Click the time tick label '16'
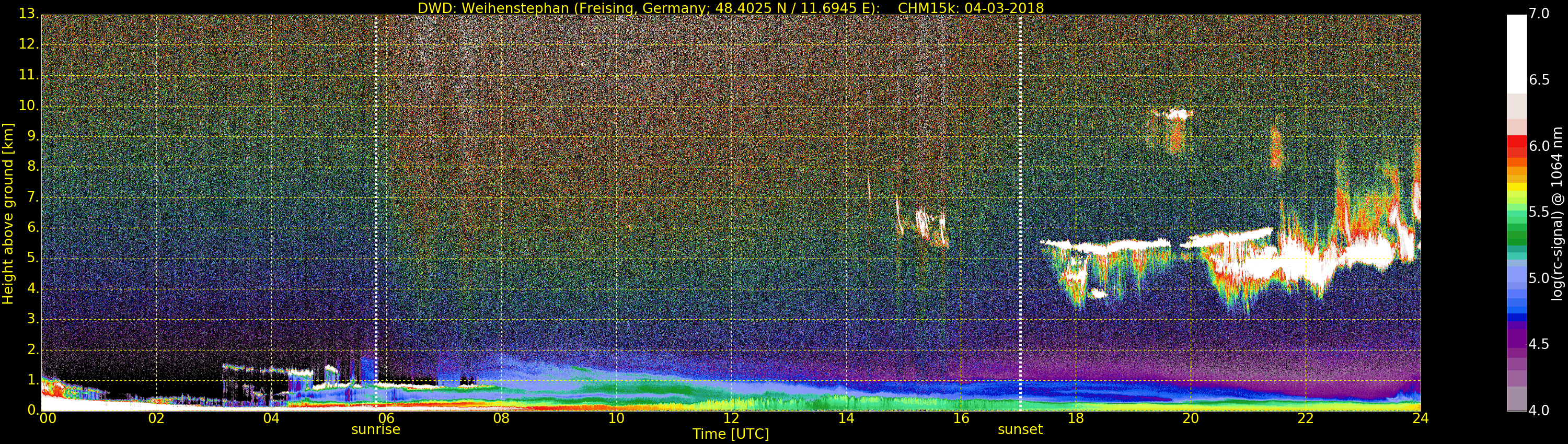This screenshot has width=1568, height=444. 961,418
